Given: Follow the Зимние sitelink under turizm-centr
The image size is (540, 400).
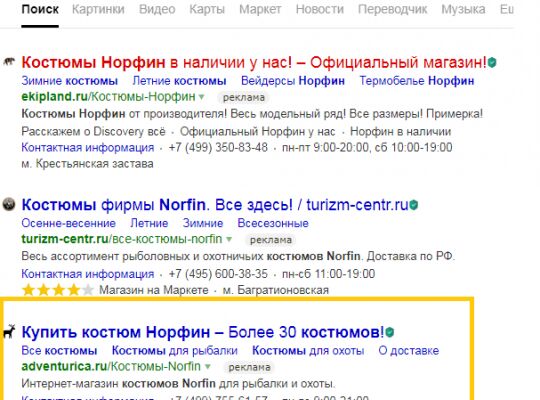Looking at the screenshot, I should coord(202,223).
